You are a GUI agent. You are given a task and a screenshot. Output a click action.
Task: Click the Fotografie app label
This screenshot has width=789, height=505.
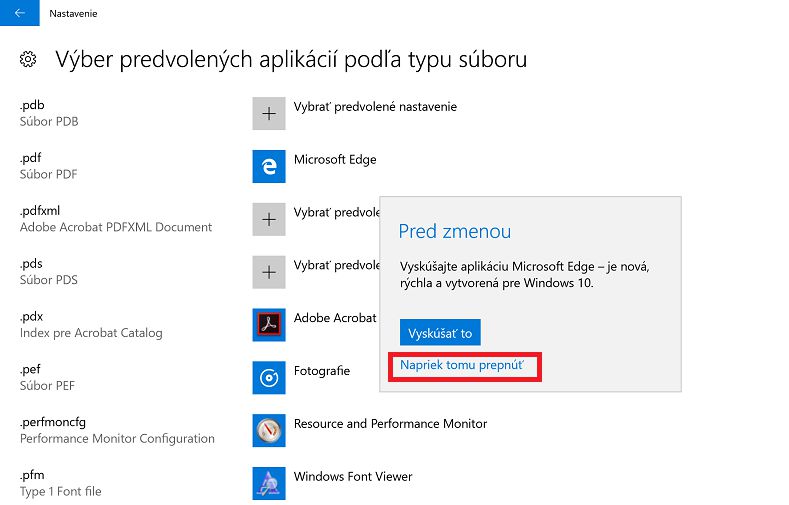[322, 371]
